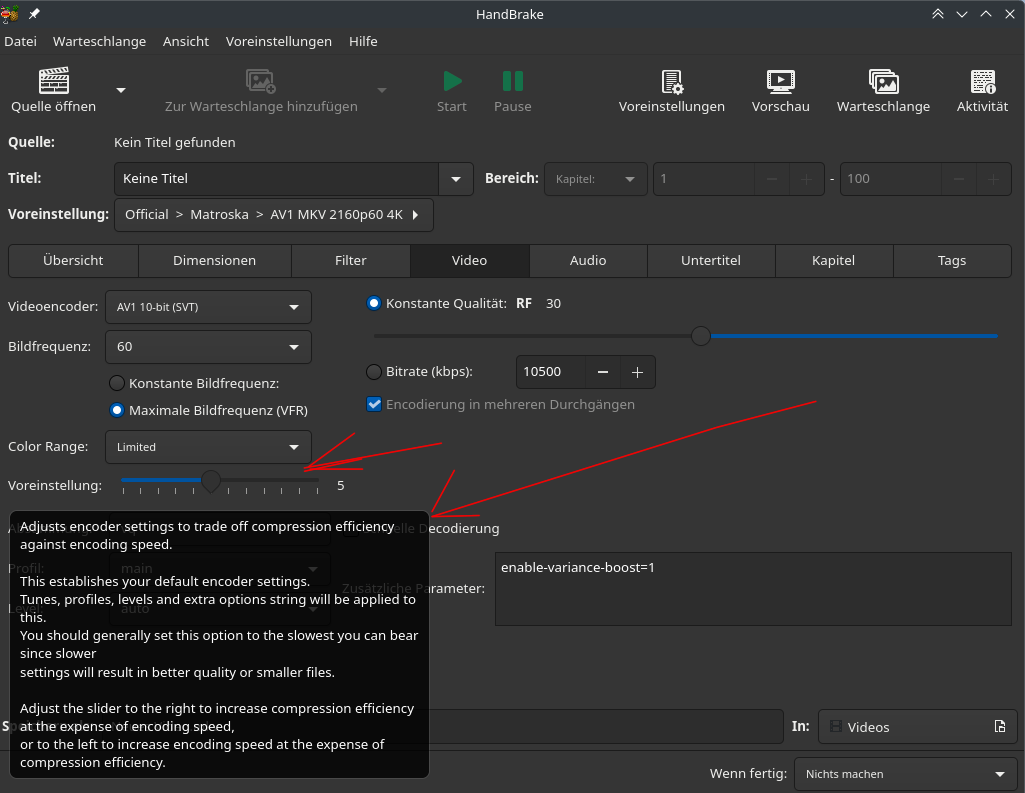1025x793 pixels.
Task: Decrease the start chapter value
Action: [772, 179]
